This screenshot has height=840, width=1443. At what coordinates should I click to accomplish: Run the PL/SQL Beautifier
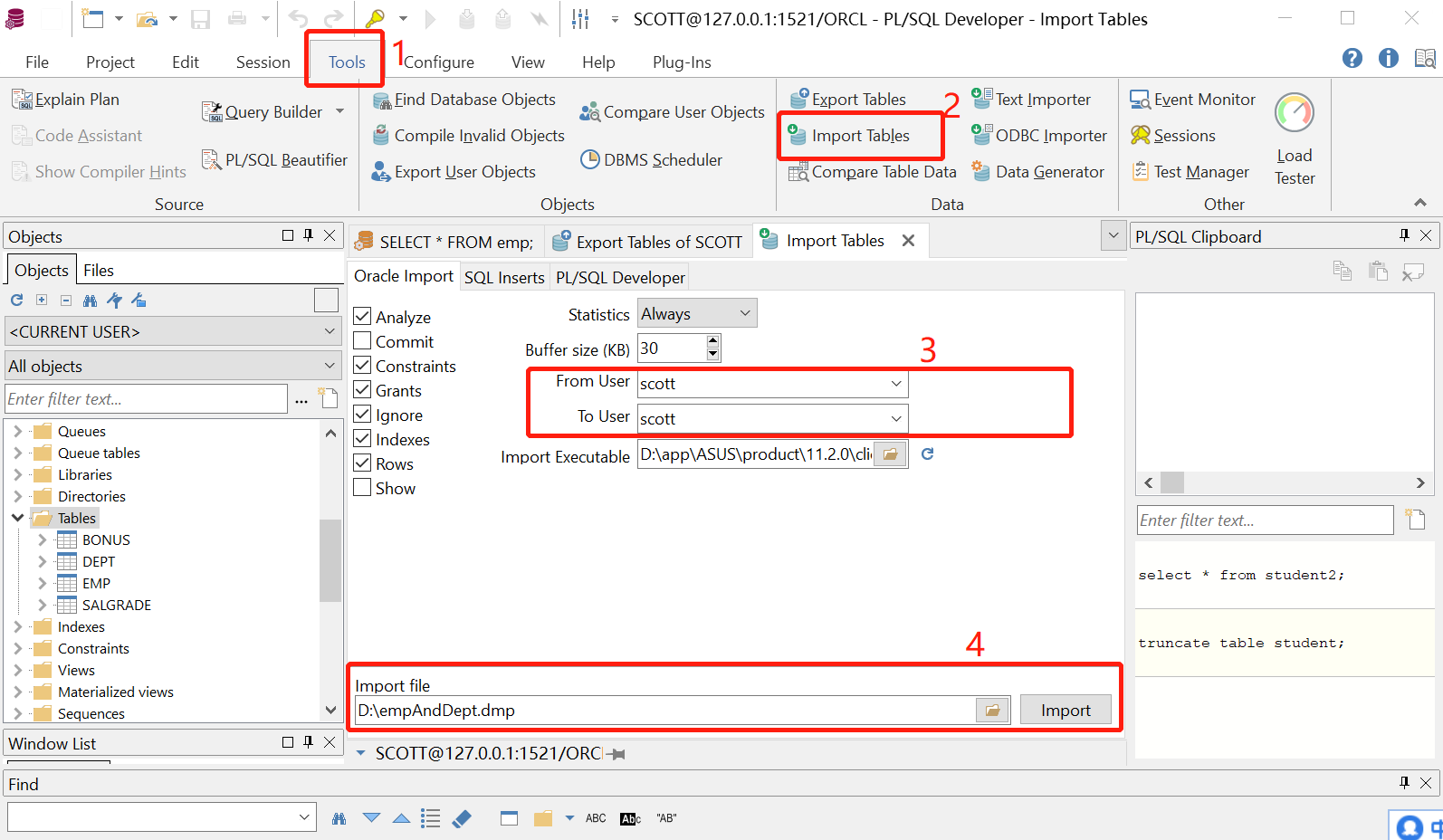click(x=274, y=160)
